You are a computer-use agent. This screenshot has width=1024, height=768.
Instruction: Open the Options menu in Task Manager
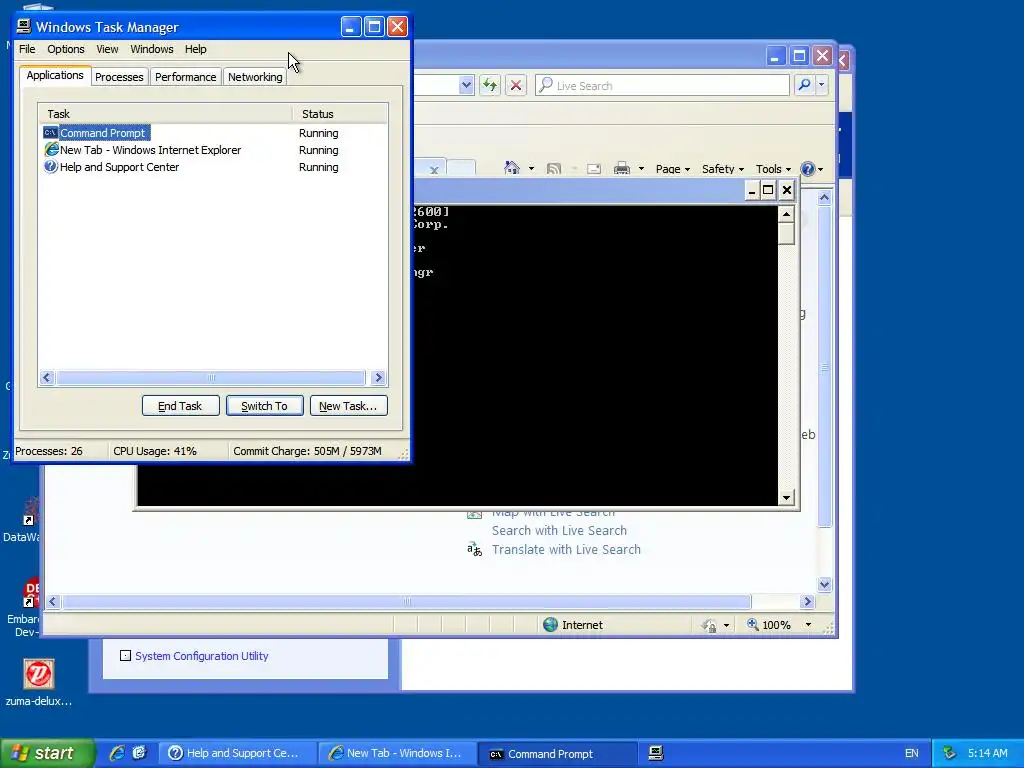(x=65, y=49)
